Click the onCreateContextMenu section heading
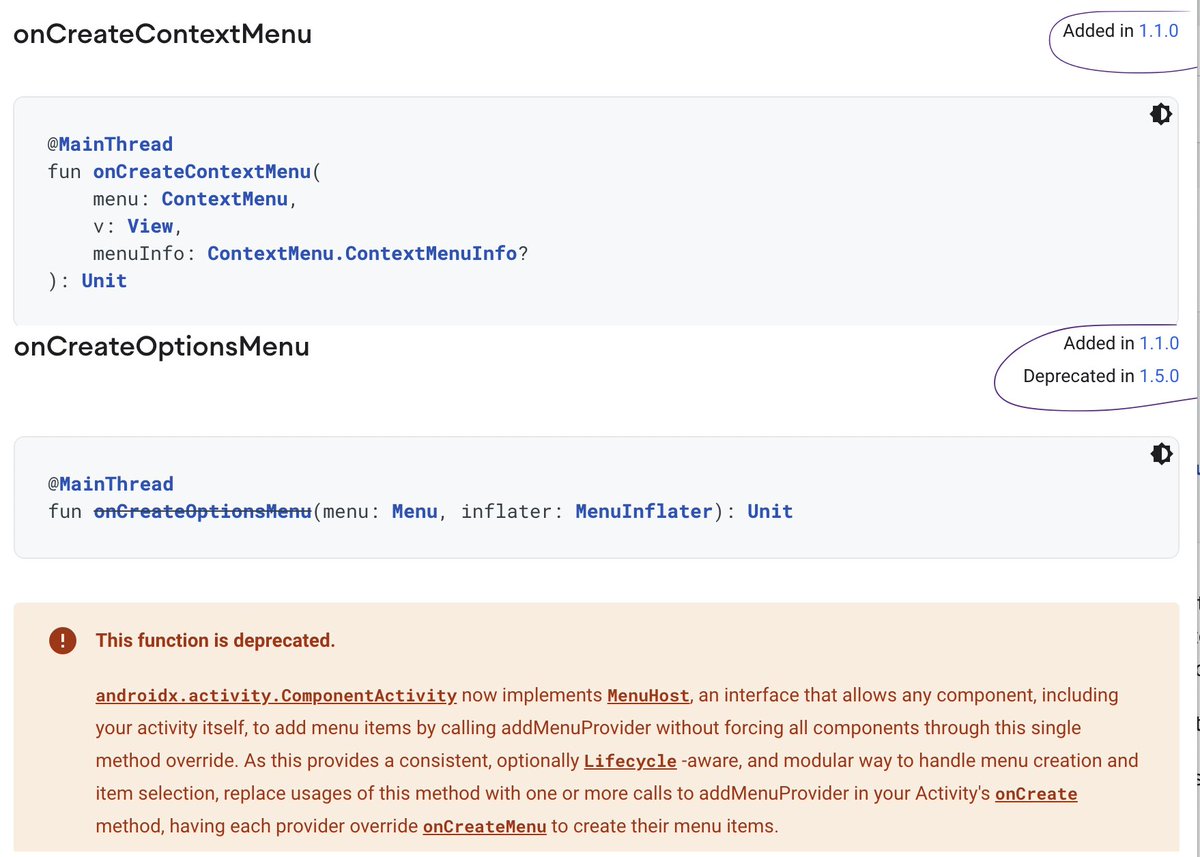This screenshot has height=857, width=1200. click(x=162, y=34)
